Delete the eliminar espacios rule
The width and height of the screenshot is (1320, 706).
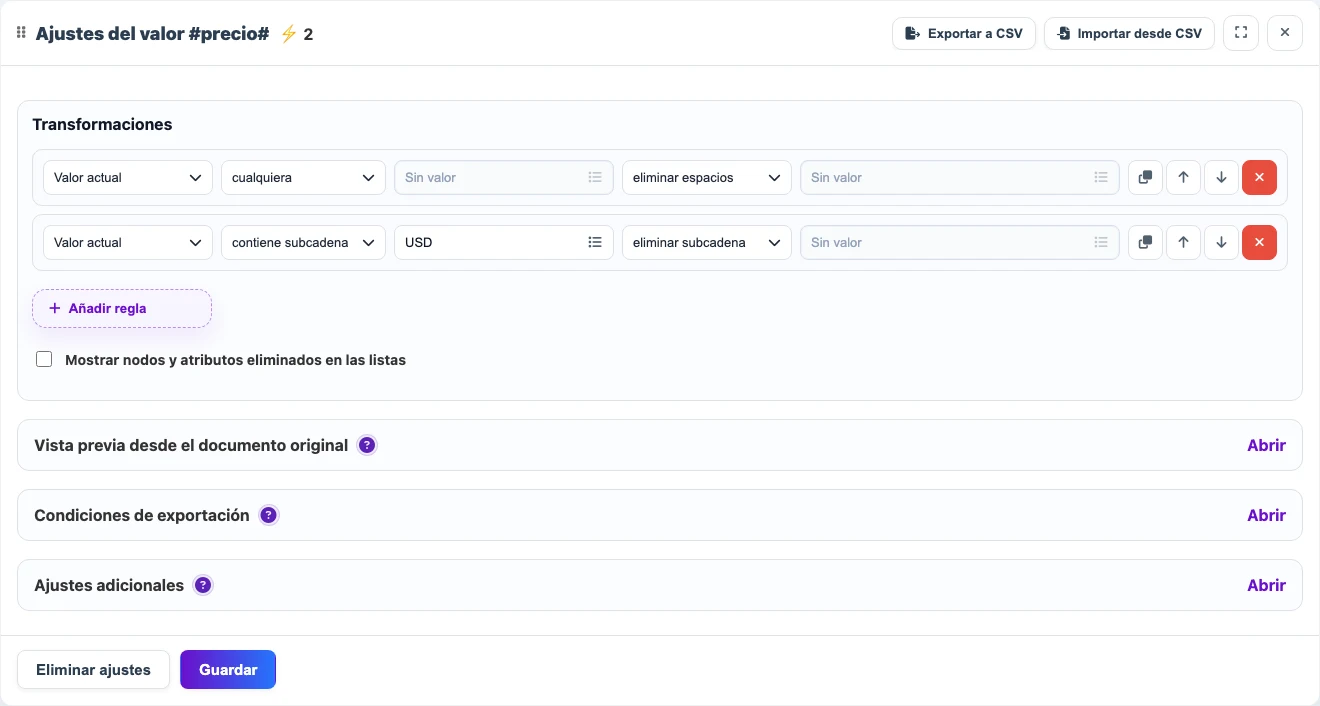click(1259, 177)
